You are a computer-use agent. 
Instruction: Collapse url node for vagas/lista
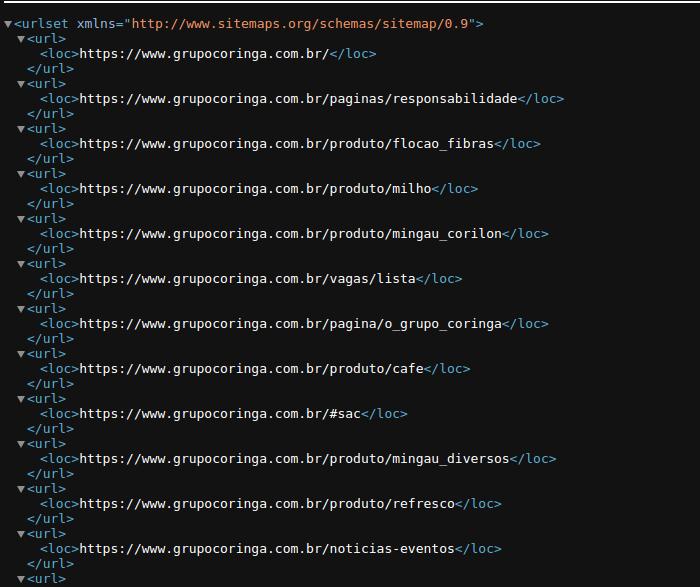[x=21, y=264]
